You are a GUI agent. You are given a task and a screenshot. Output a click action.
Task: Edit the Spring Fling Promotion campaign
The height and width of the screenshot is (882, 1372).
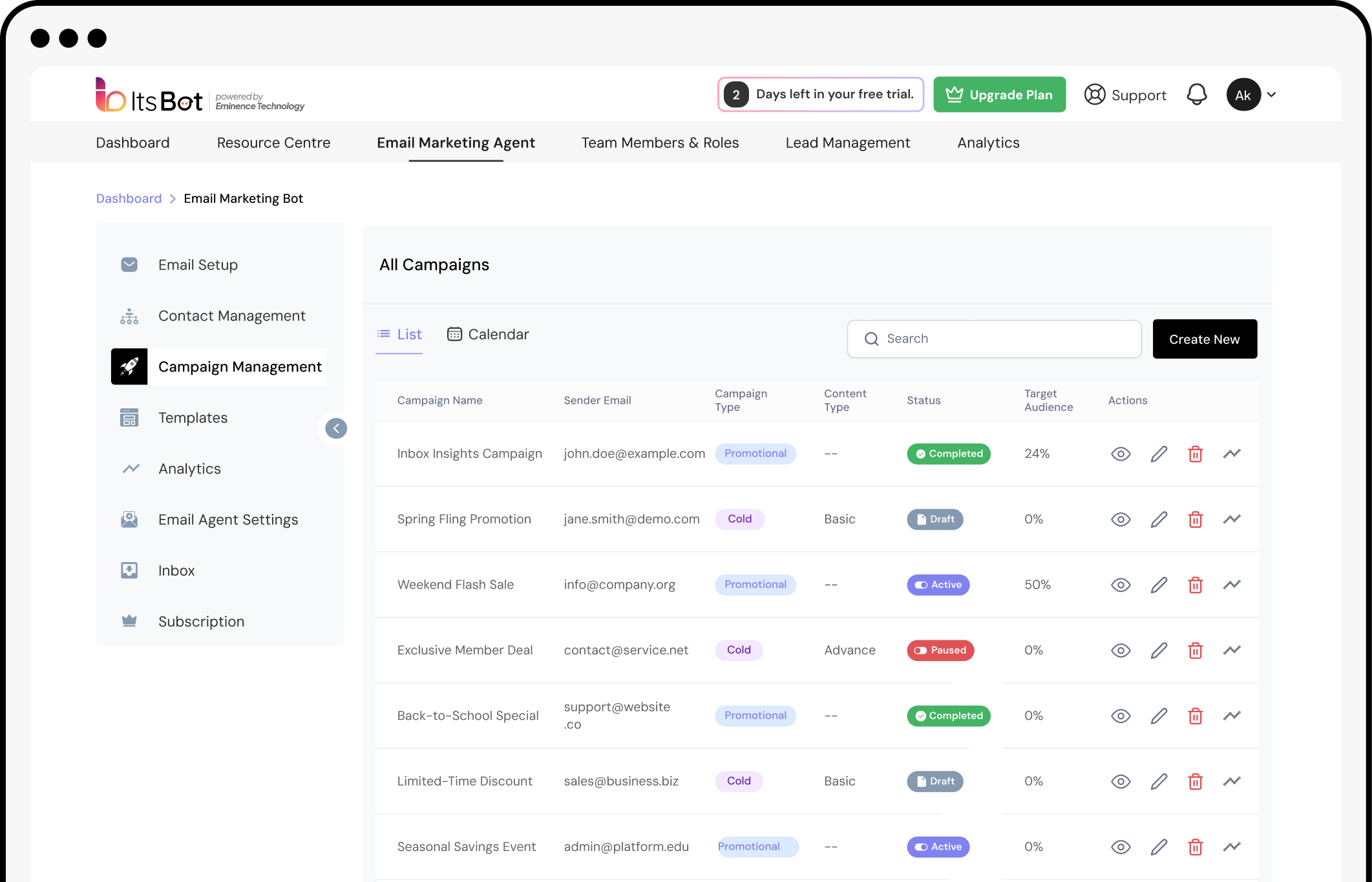pyautogui.click(x=1159, y=520)
